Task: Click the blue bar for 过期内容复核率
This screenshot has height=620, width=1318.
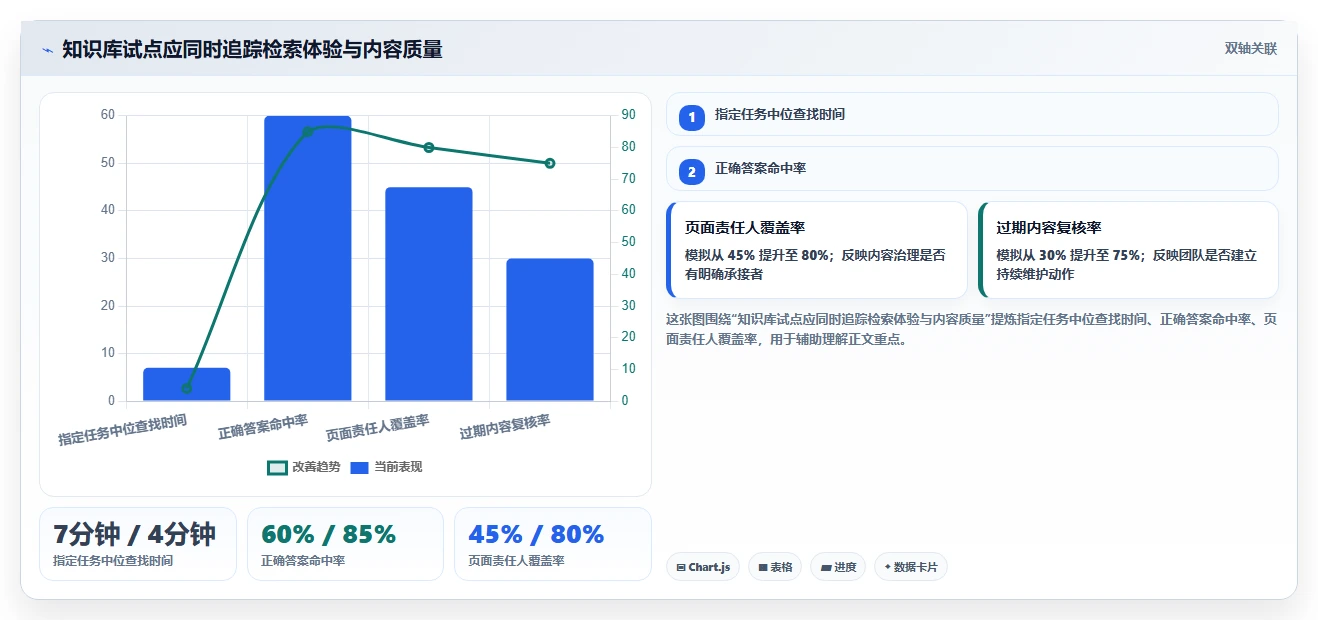Action: [x=550, y=330]
